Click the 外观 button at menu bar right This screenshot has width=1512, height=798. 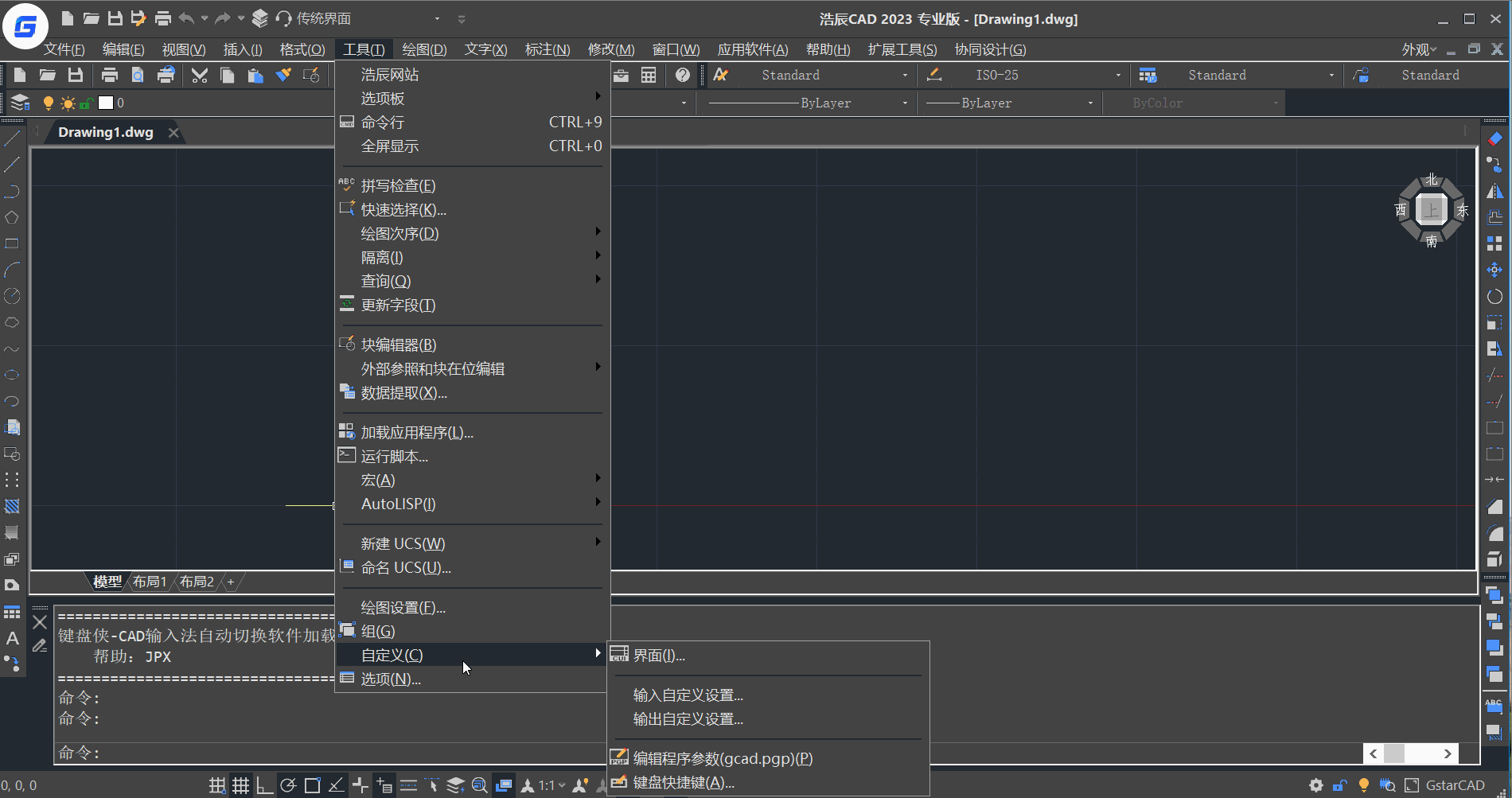1419,49
